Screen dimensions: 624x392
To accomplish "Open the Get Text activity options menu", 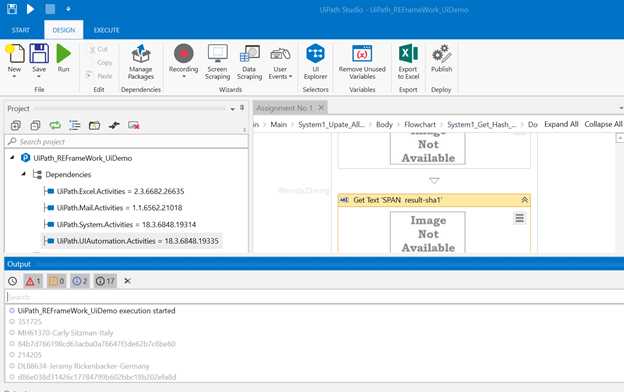I will point(519,218).
